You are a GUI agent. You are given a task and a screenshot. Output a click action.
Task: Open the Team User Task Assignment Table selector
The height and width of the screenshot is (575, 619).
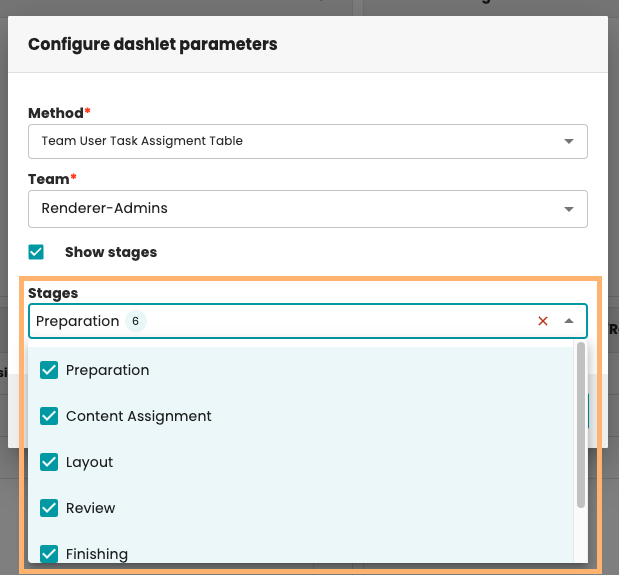tap(300, 141)
